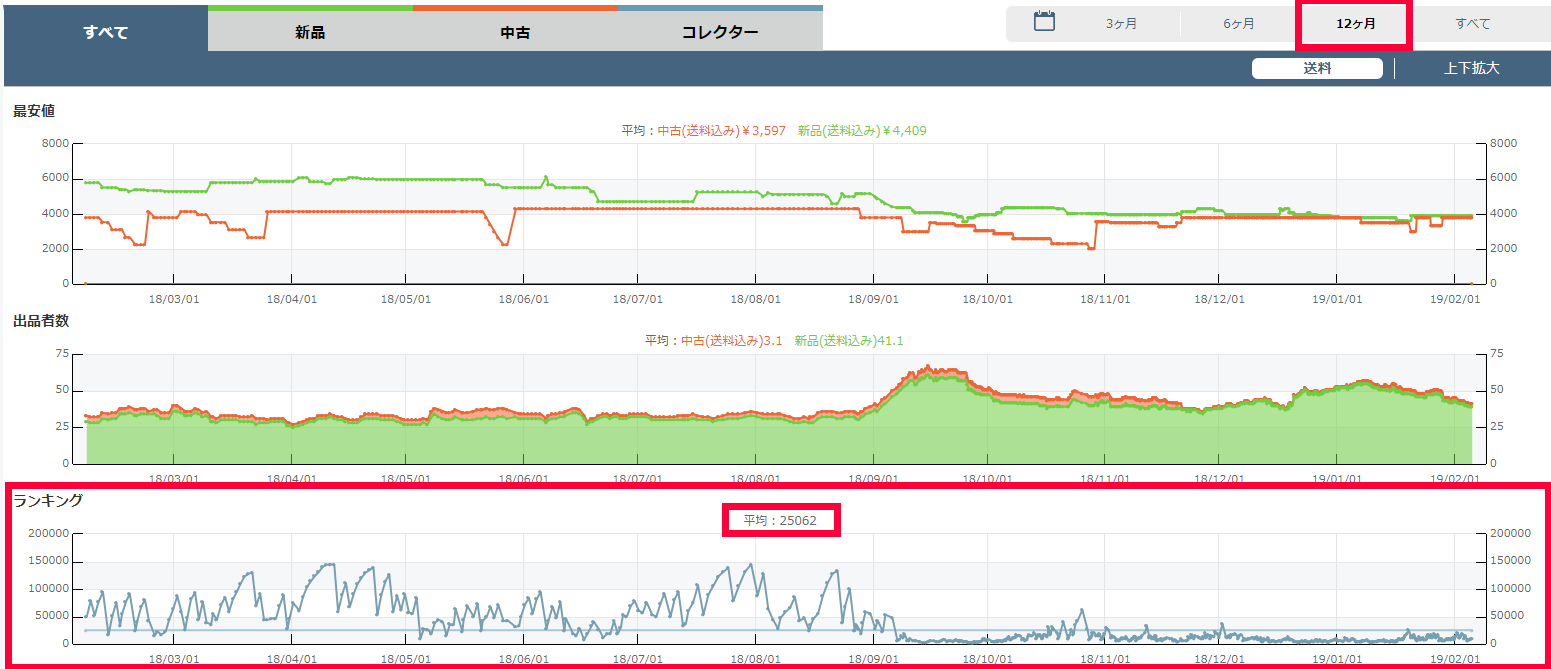Click the 出品者数 chart heading
The height and width of the screenshot is (669, 1551).
pyautogui.click(x=41, y=321)
